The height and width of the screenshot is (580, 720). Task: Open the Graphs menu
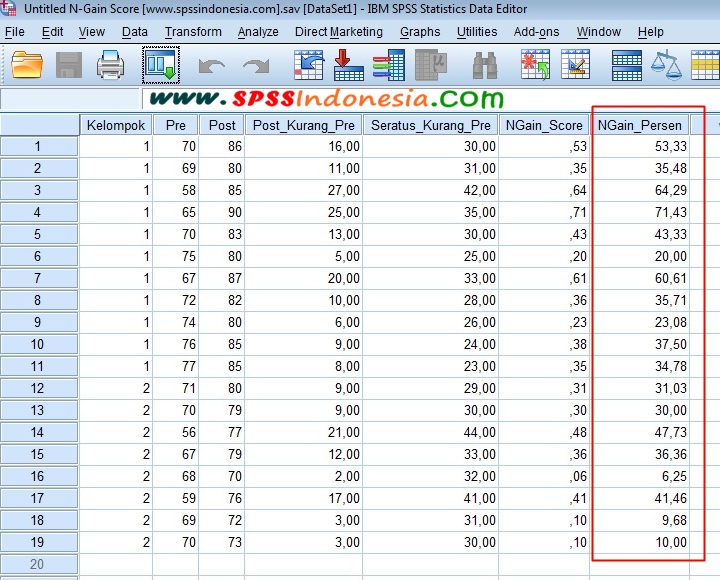tap(420, 32)
